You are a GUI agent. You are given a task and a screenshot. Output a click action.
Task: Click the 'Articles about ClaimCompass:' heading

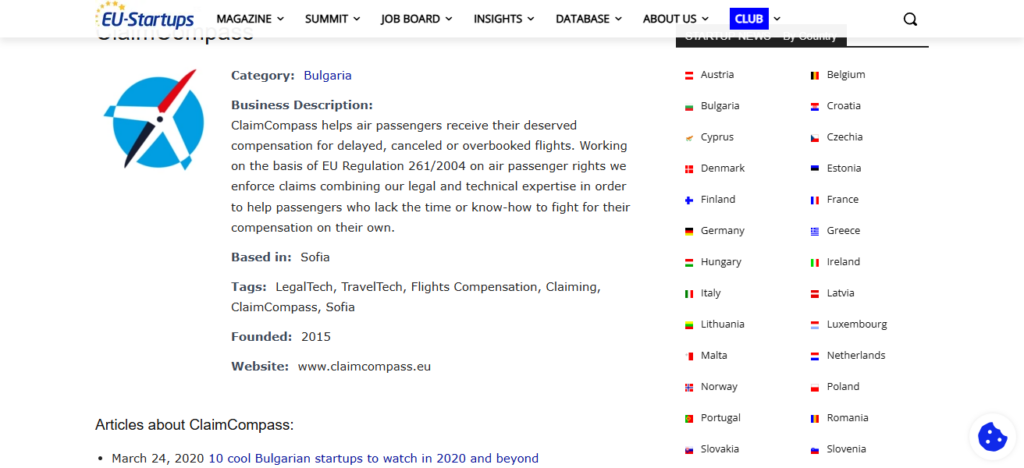[x=195, y=425]
